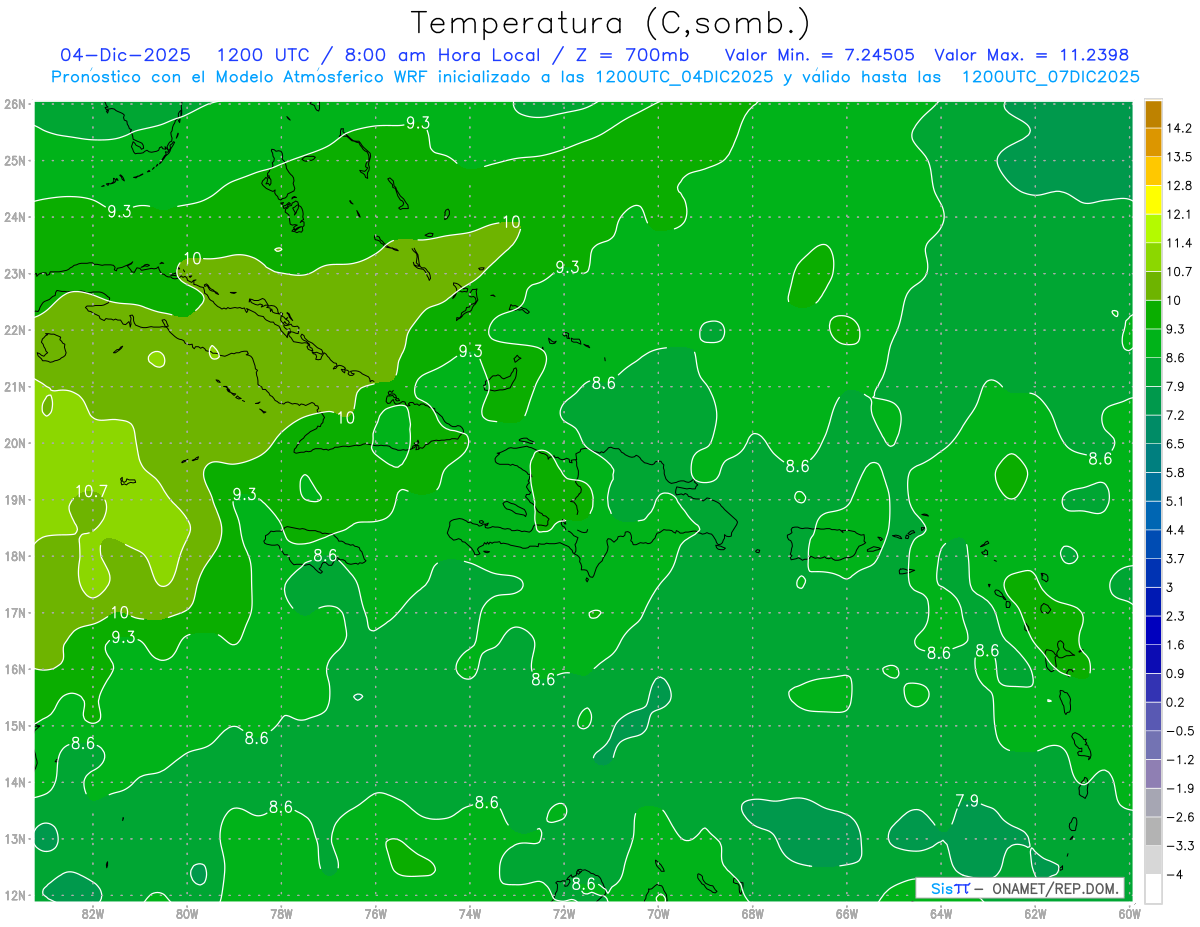The height and width of the screenshot is (927, 1200).
Task: Click legend value "-1.9"
Action: point(1180,788)
